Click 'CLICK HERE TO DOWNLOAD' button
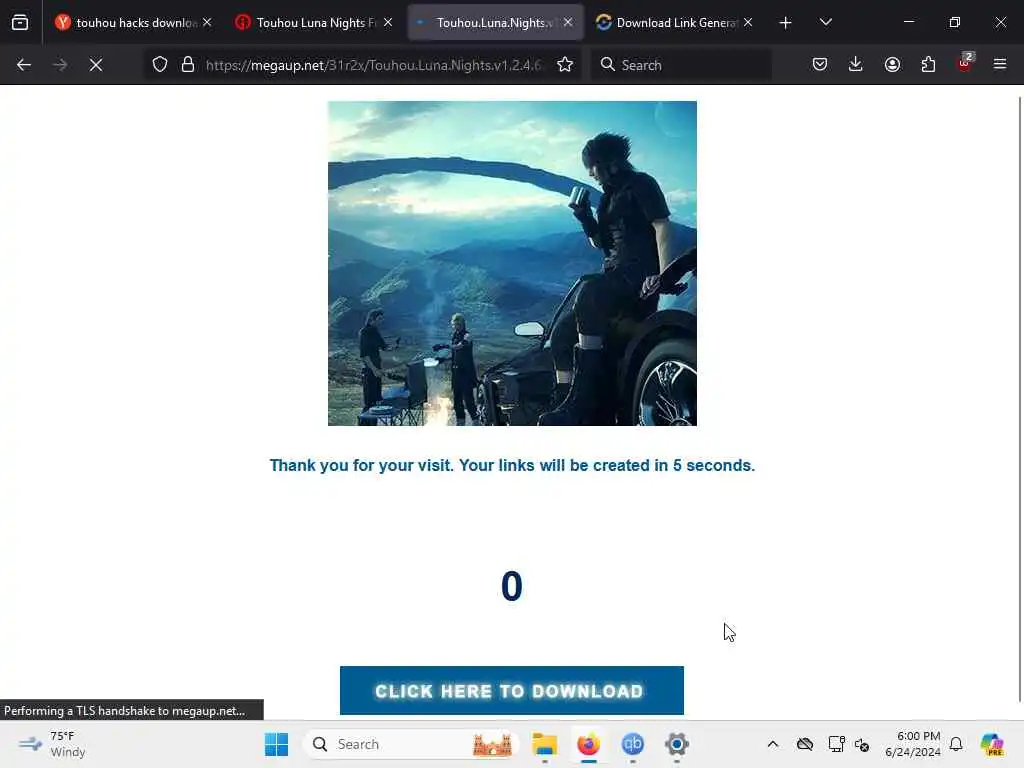The width and height of the screenshot is (1024, 768). click(511, 690)
